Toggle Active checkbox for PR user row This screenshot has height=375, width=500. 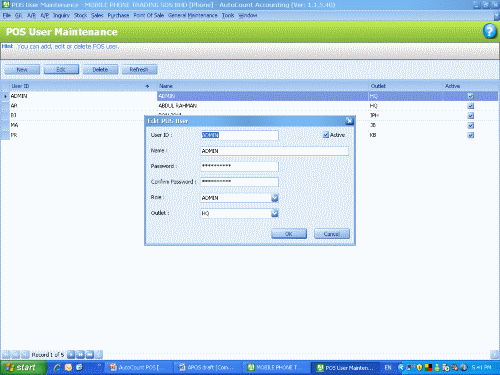pyautogui.click(x=470, y=135)
